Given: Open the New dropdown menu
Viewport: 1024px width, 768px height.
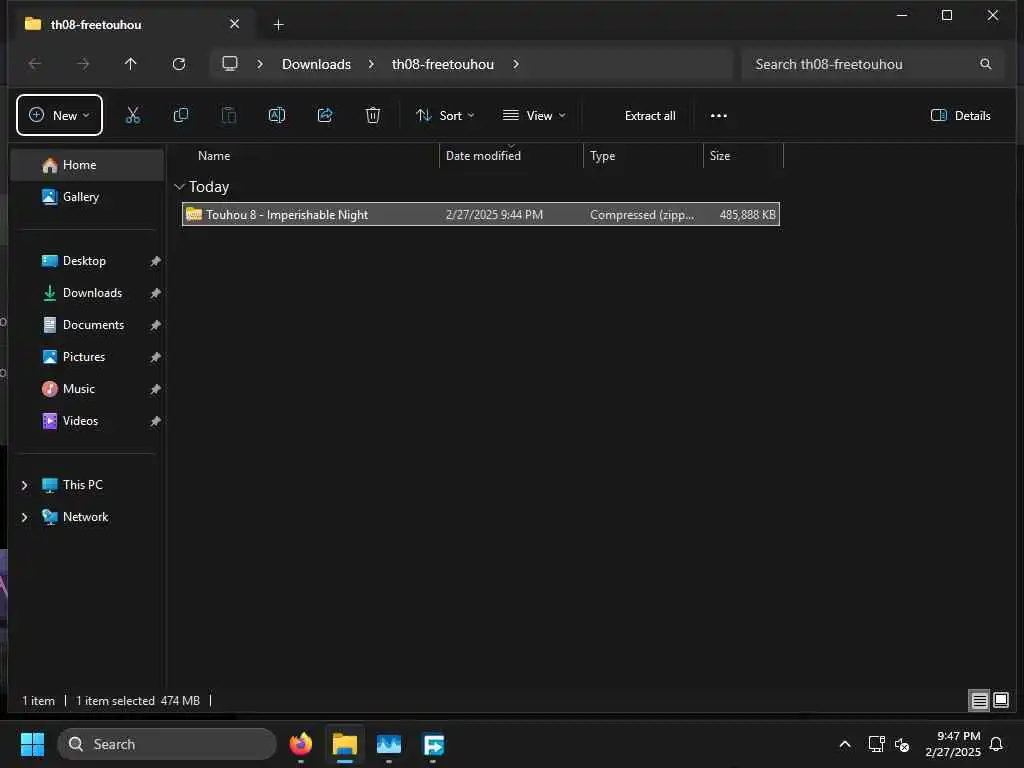Looking at the screenshot, I should [x=59, y=116].
